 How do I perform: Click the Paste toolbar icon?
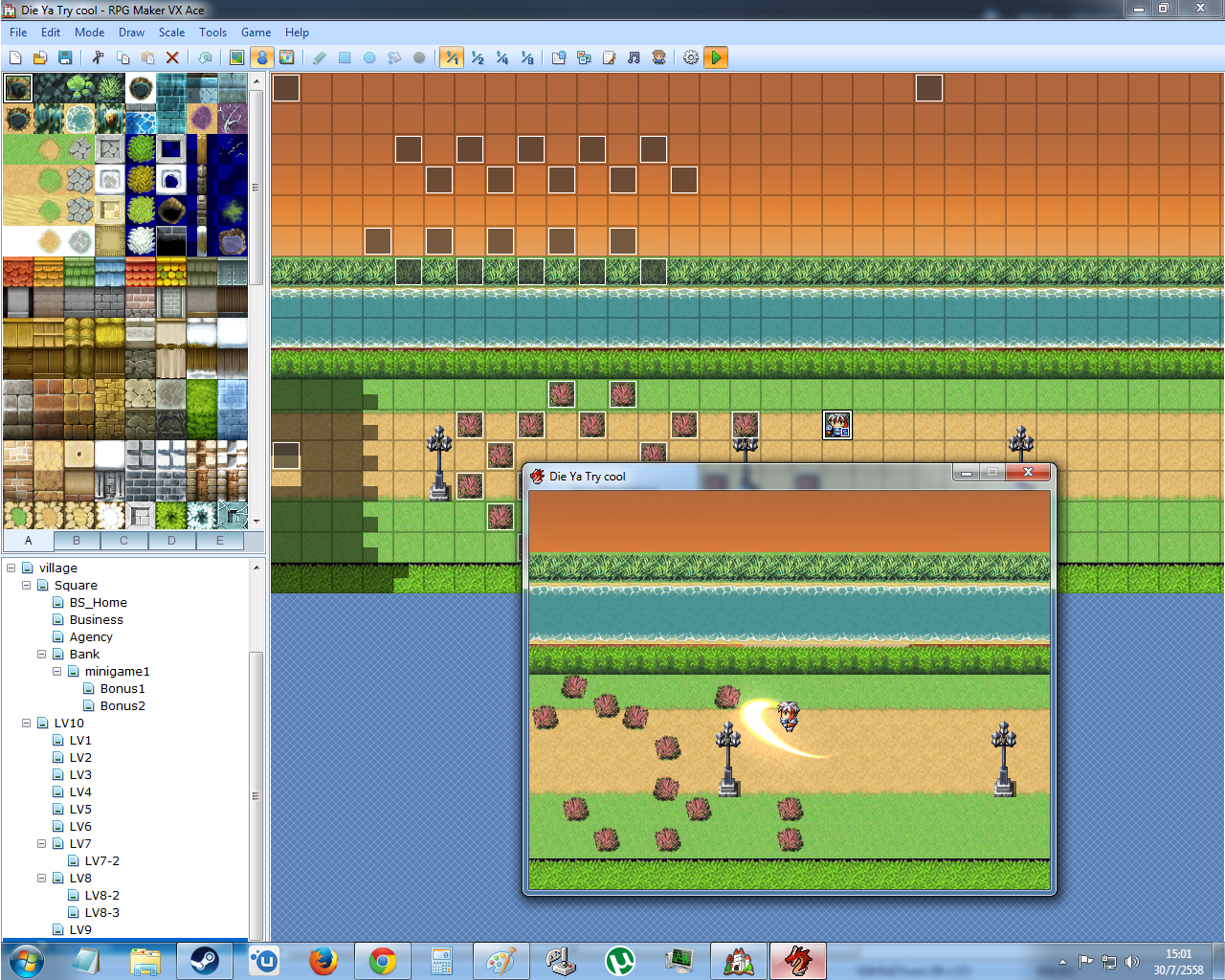coord(147,57)
